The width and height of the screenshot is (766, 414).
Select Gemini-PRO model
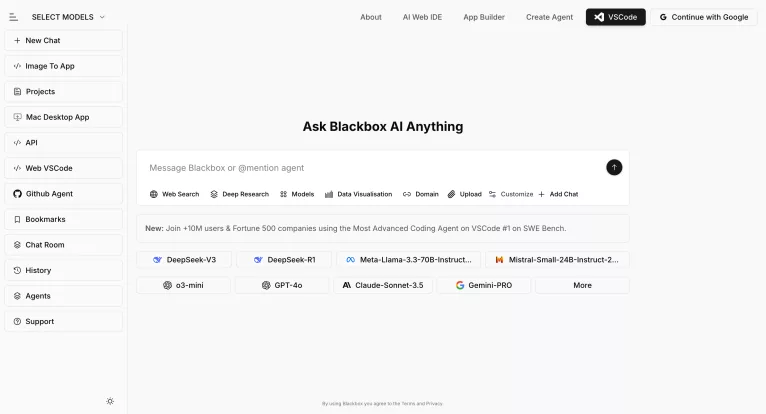pos(484,285)
